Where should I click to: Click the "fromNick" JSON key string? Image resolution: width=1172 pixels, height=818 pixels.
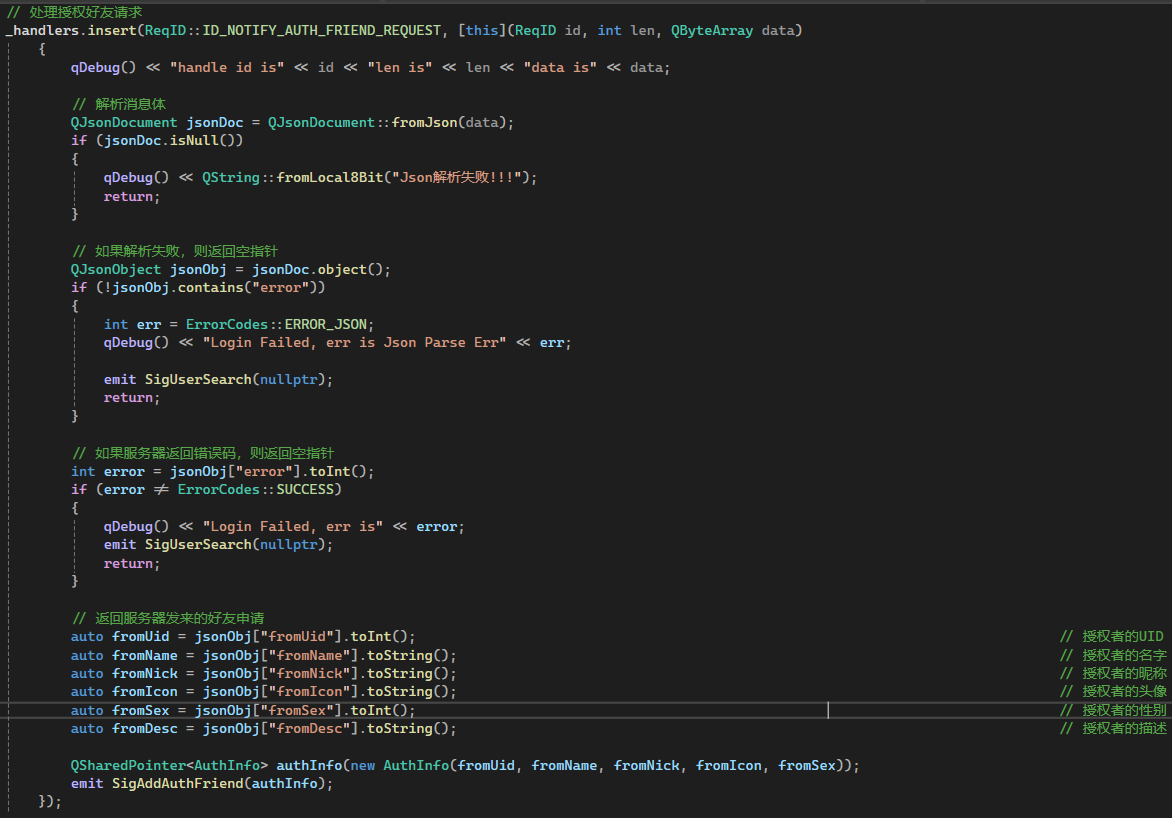[309, 674]
